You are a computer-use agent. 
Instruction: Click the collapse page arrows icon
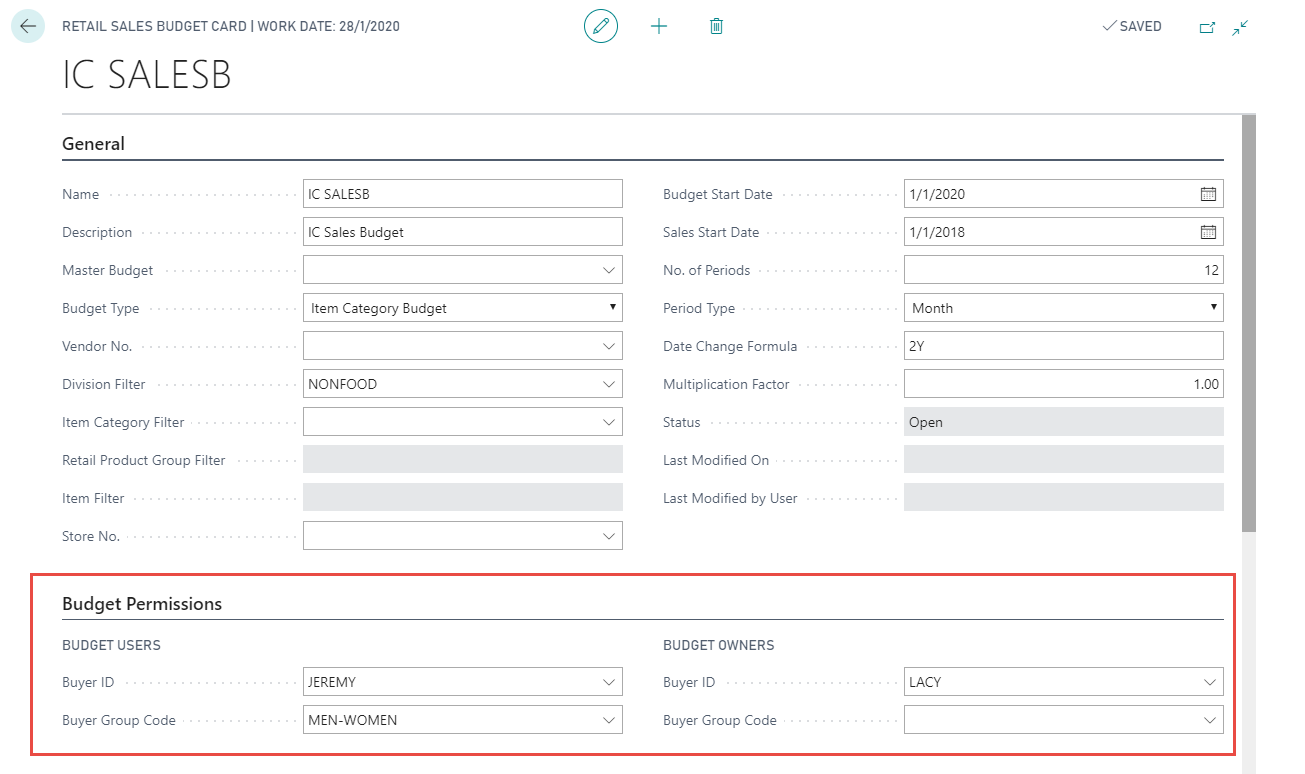[1240, 27]
